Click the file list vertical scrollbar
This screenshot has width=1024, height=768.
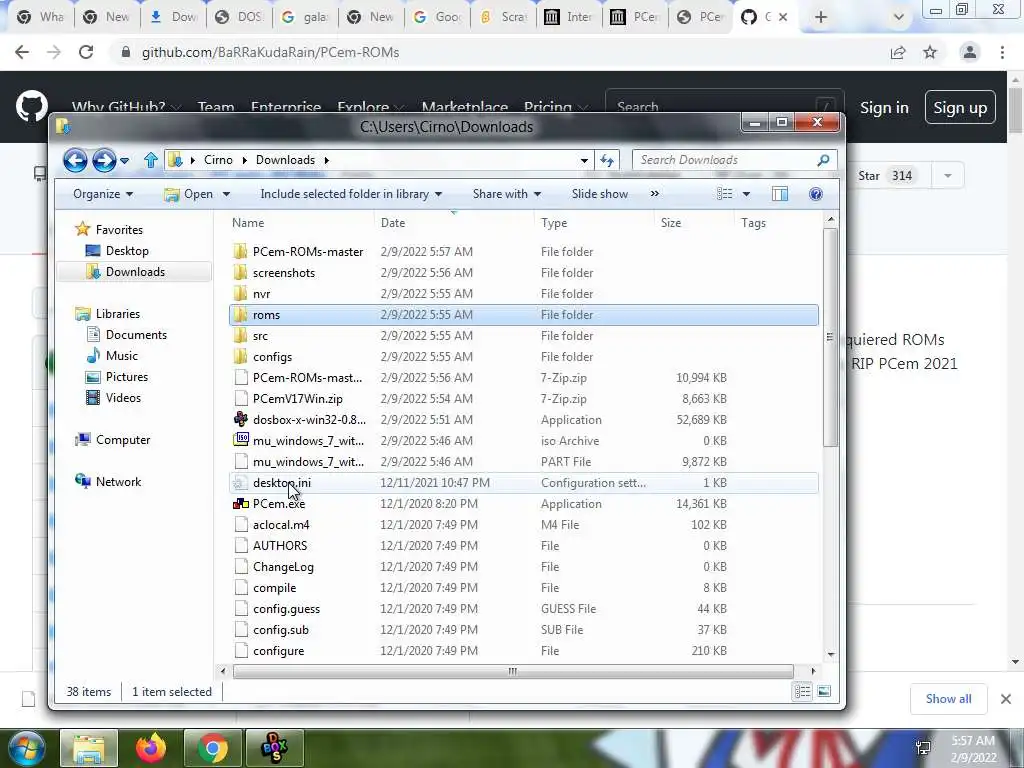coord(830,338)
